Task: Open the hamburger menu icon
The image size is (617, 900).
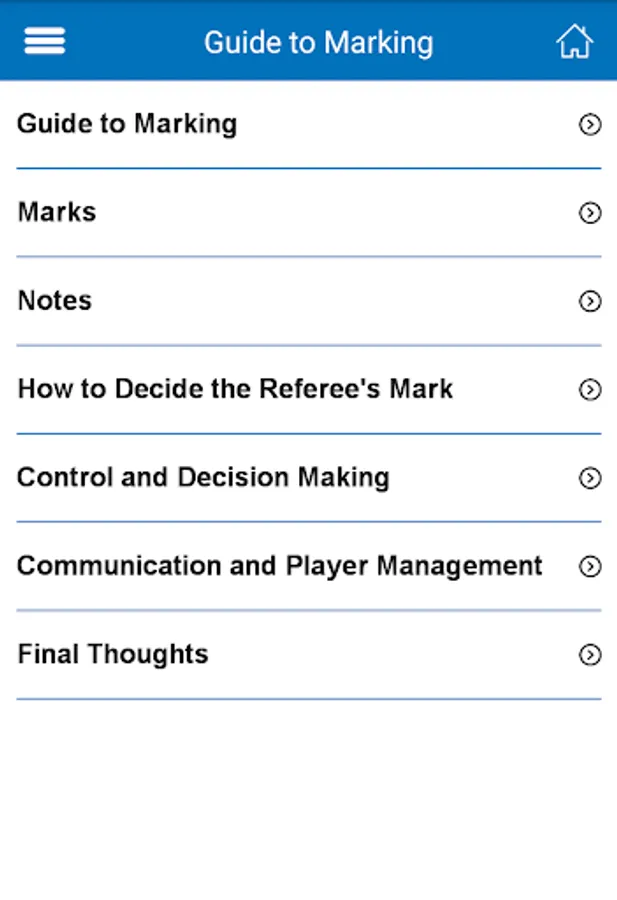Action: tap(45, 41)
